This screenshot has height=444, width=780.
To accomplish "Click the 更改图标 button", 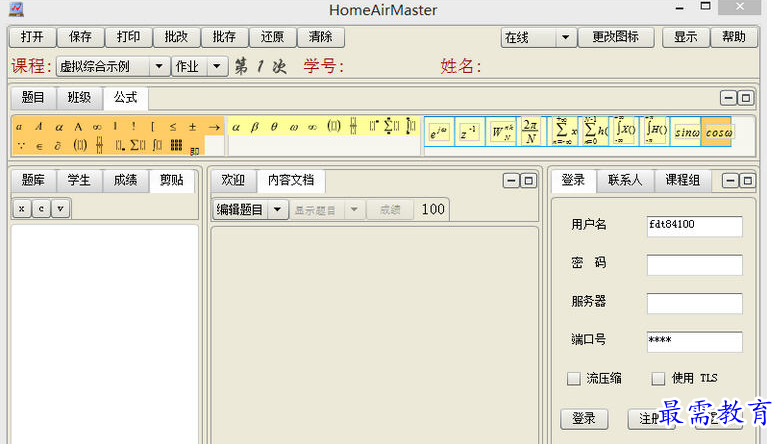I will click(x=615, y=37).
